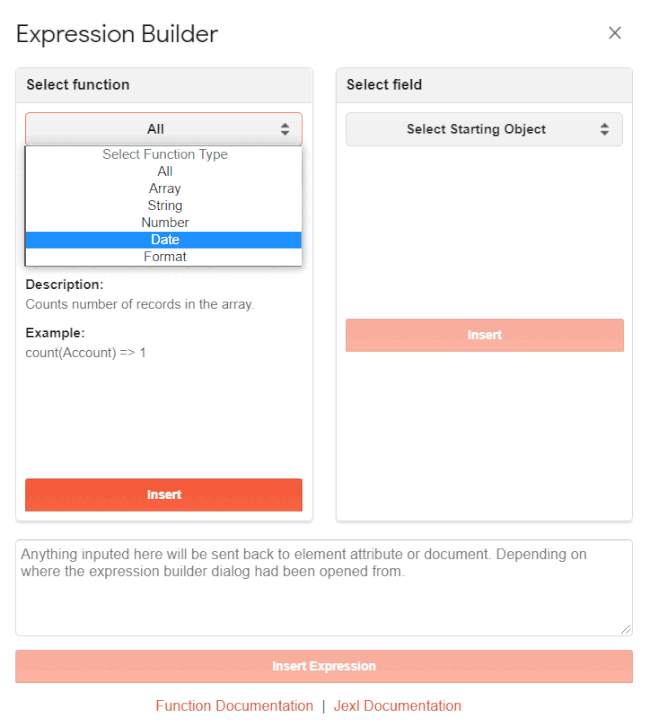Click the Select Function Type placeholder option
The width and height of the screenshot is (650, 727).
click(x=164, y=154)
